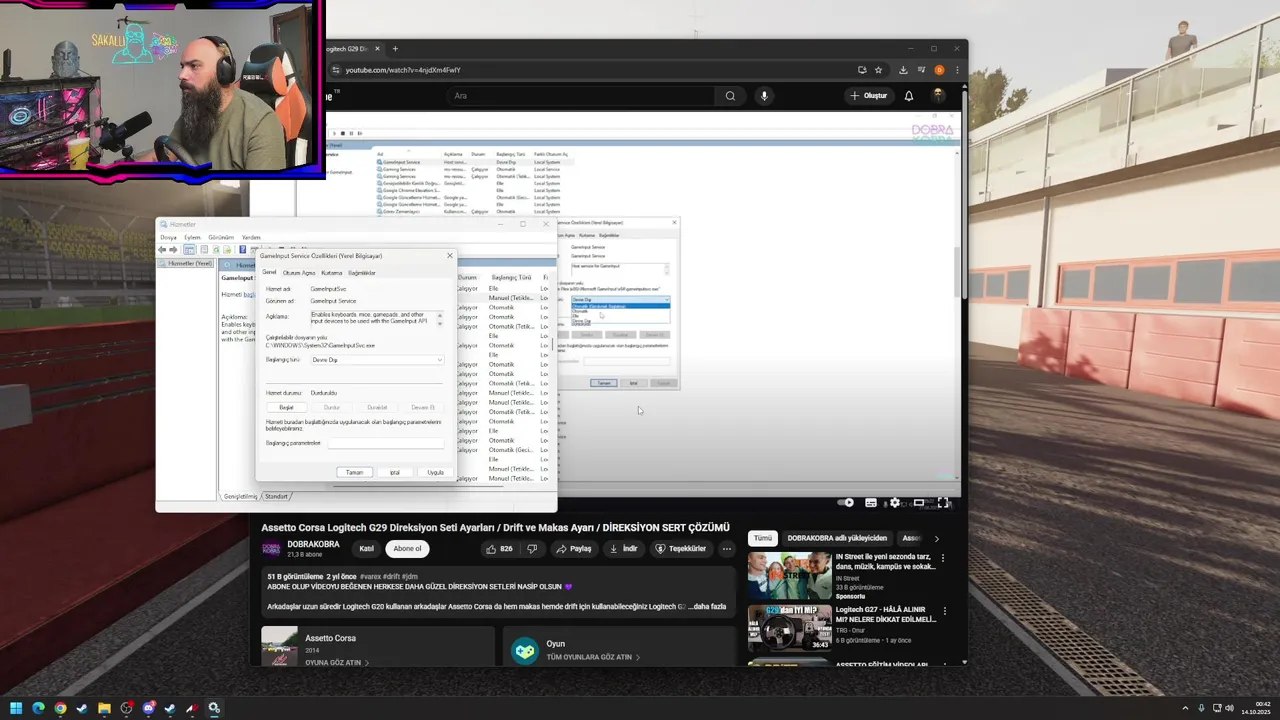Click the İptal button in properties dialog
This screenshot has width=1280, height=720.
pyautogui.click(x=395, y=472)
